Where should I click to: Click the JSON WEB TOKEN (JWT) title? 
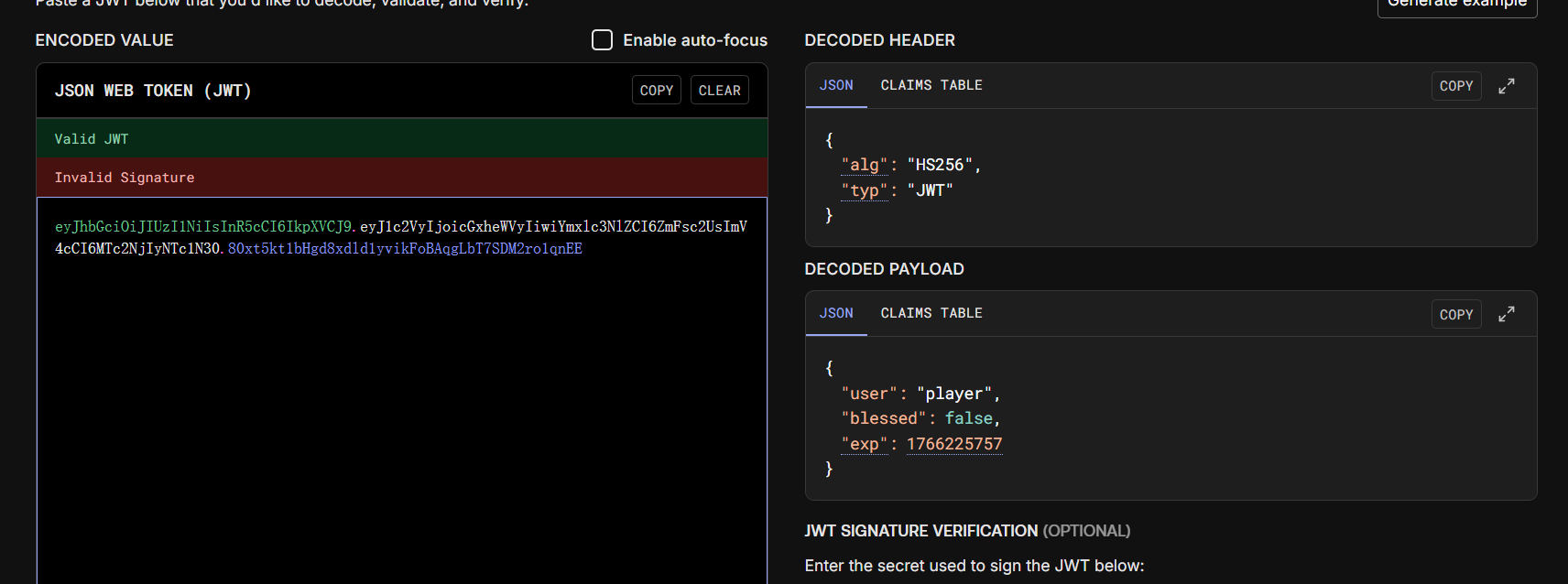coord(153,91)
